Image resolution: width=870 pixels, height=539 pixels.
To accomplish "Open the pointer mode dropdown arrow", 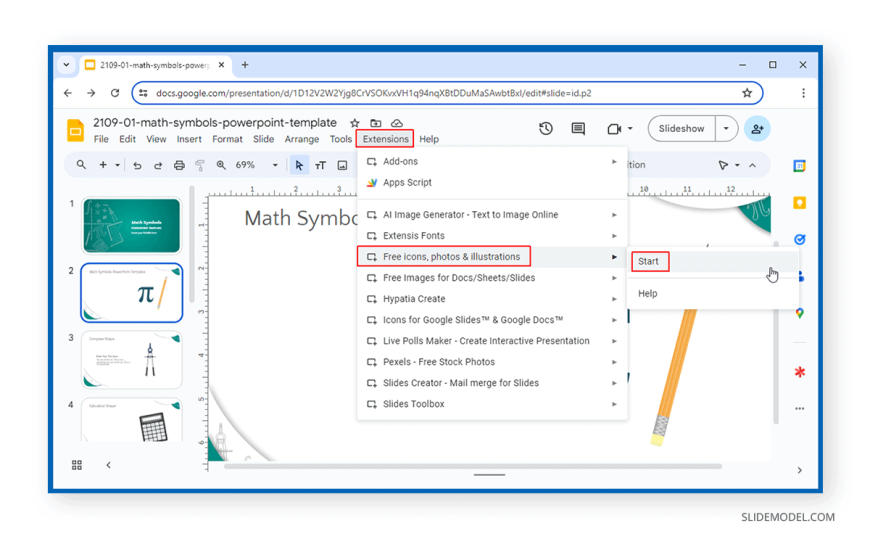I will click(x=737, y=165).
